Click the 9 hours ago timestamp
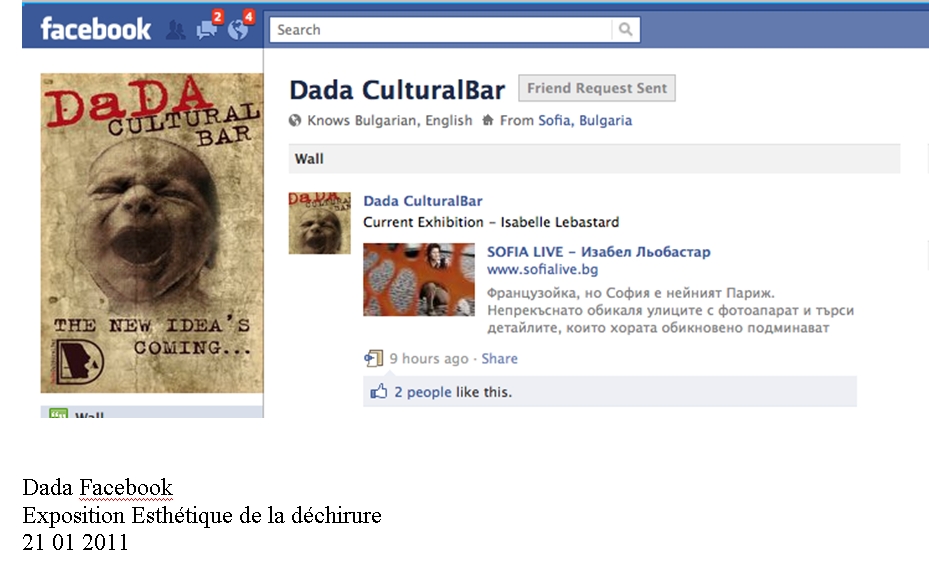 pyautogui.click(x=429, y=358)
